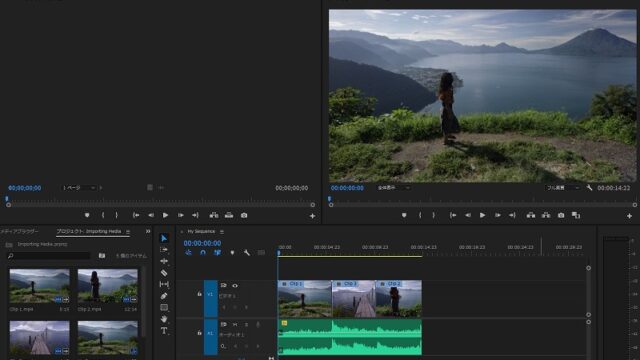Show hidden panel tabs chevron
Image resolution: width=640 pixels, height=360 pixels.
point(148,231)
